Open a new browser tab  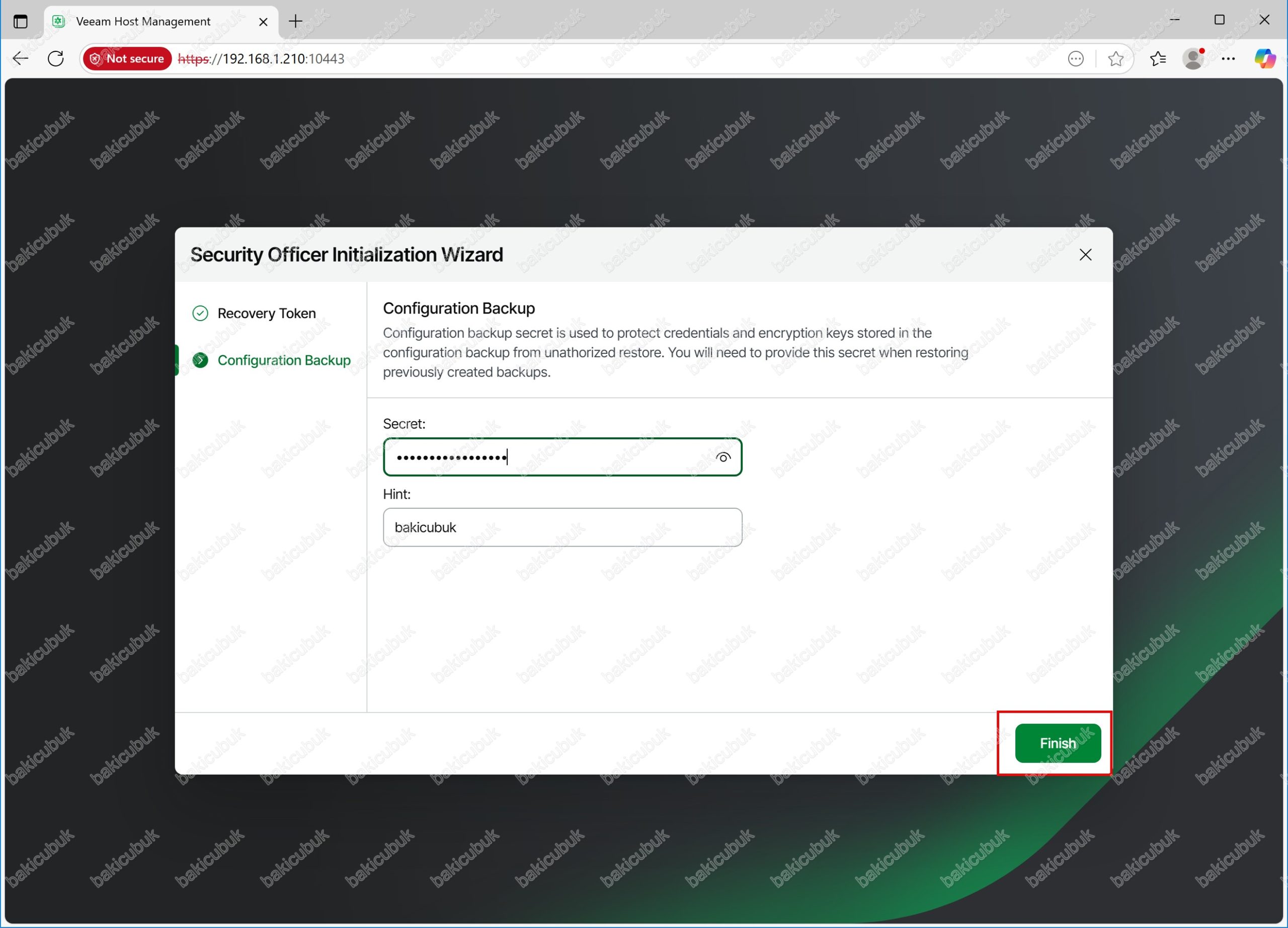click(x=295, y=22)
